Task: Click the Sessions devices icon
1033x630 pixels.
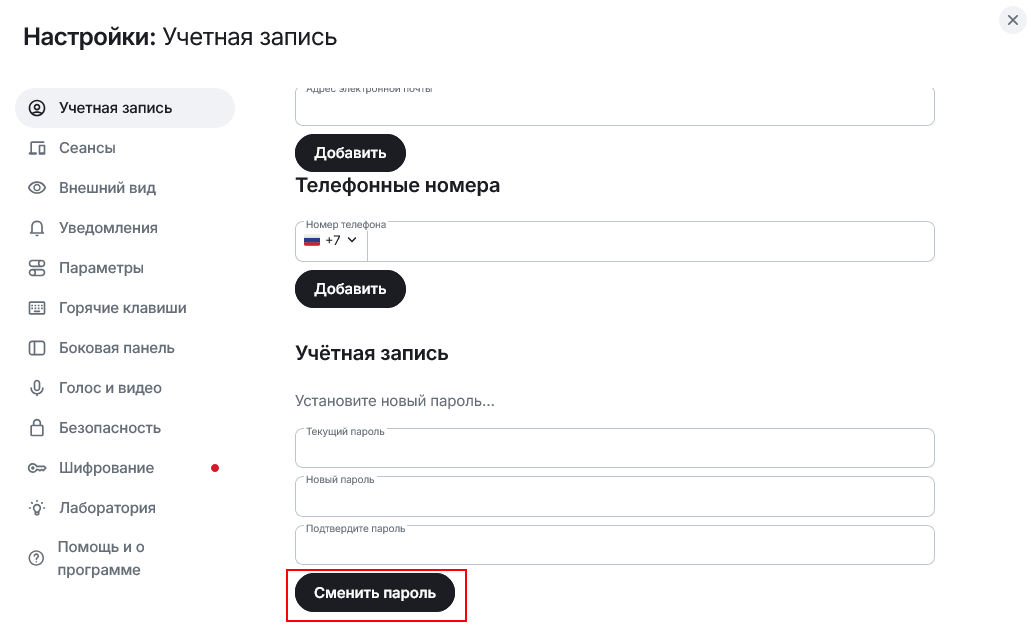Action: [37, 148]
